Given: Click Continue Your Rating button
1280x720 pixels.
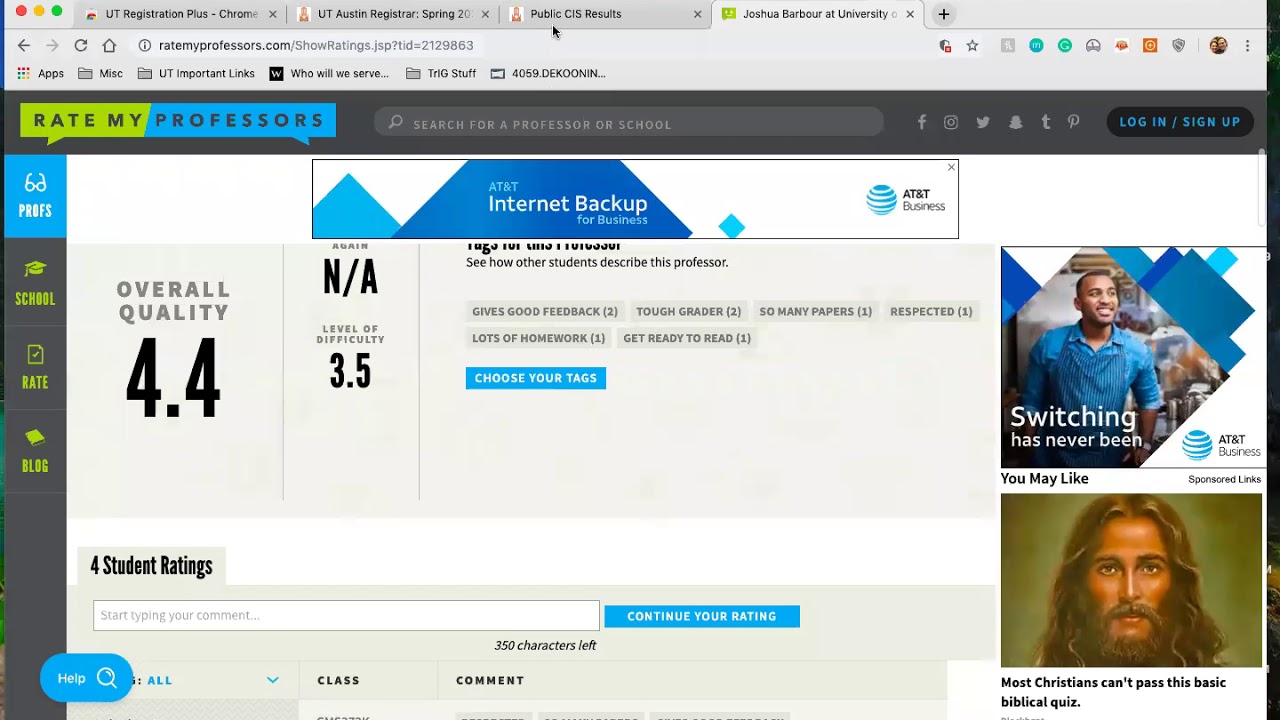Looking at the screenshot, I should click(x=702, y=616).
